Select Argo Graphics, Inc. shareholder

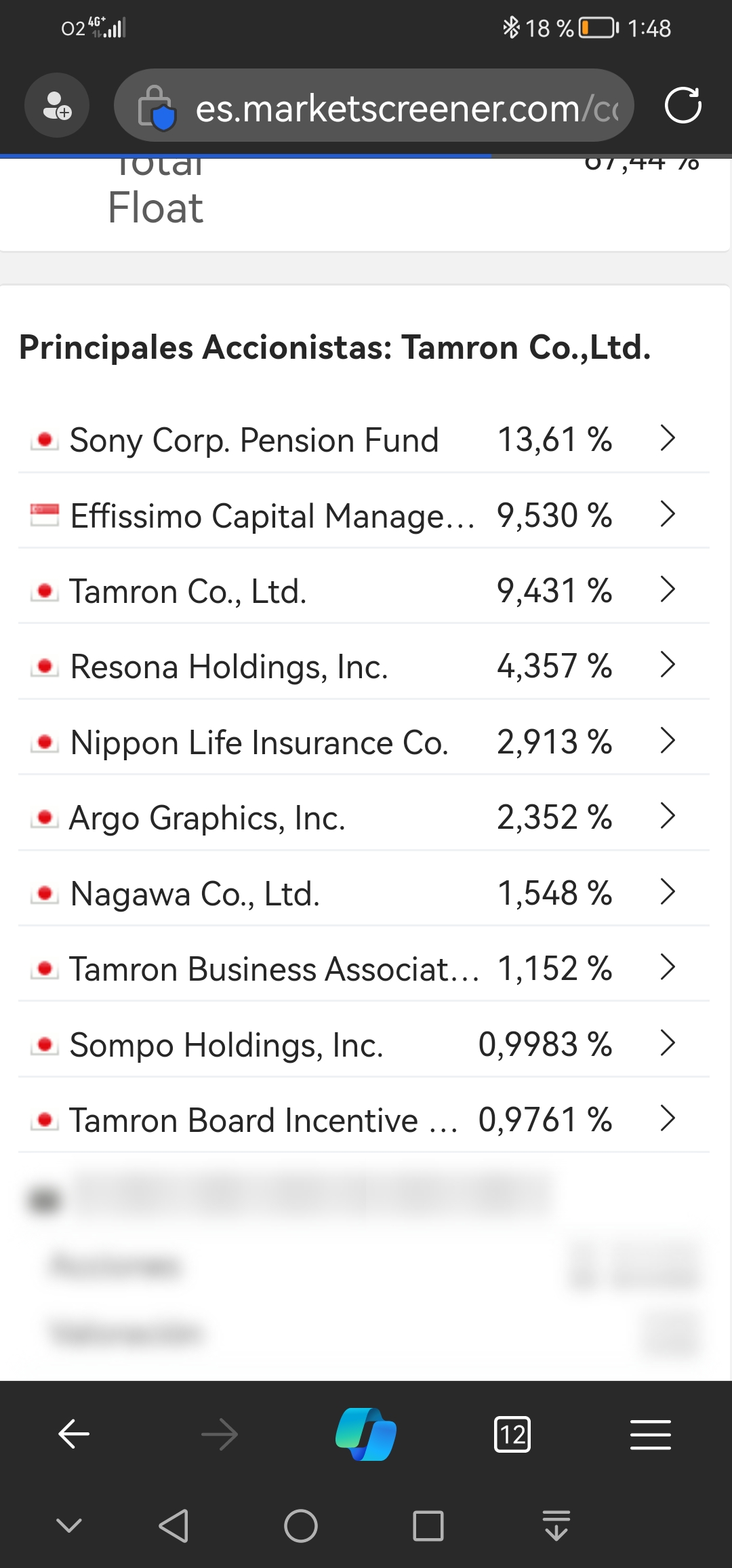[x=364, y=817]
